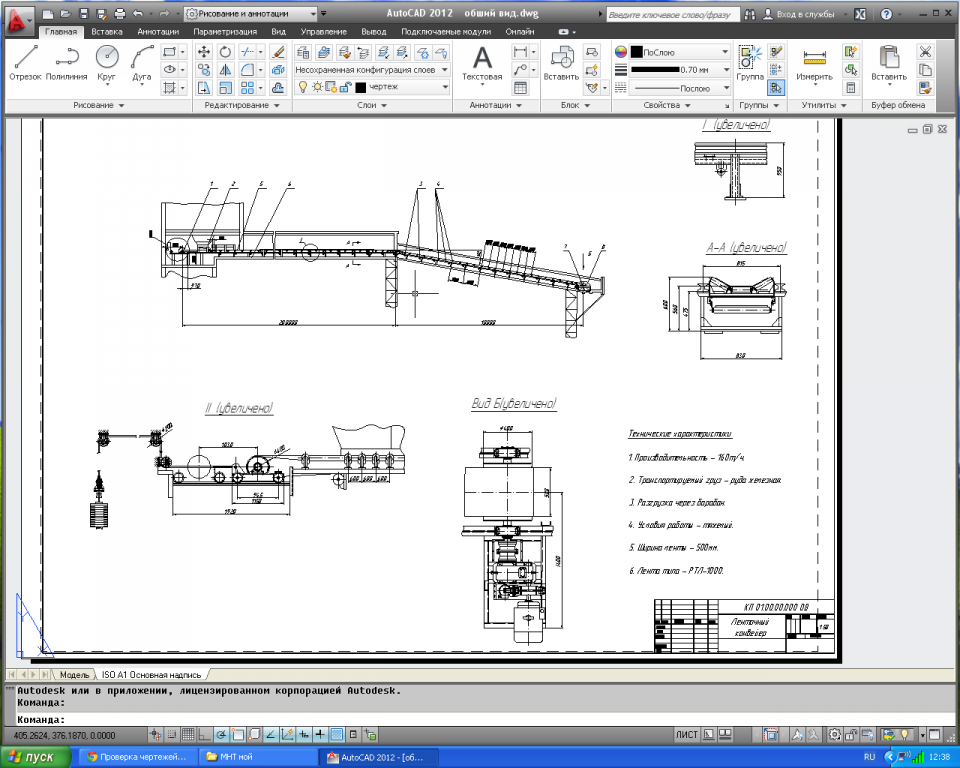
Task: Select the Круг circle tool
Action: point(107,62)
